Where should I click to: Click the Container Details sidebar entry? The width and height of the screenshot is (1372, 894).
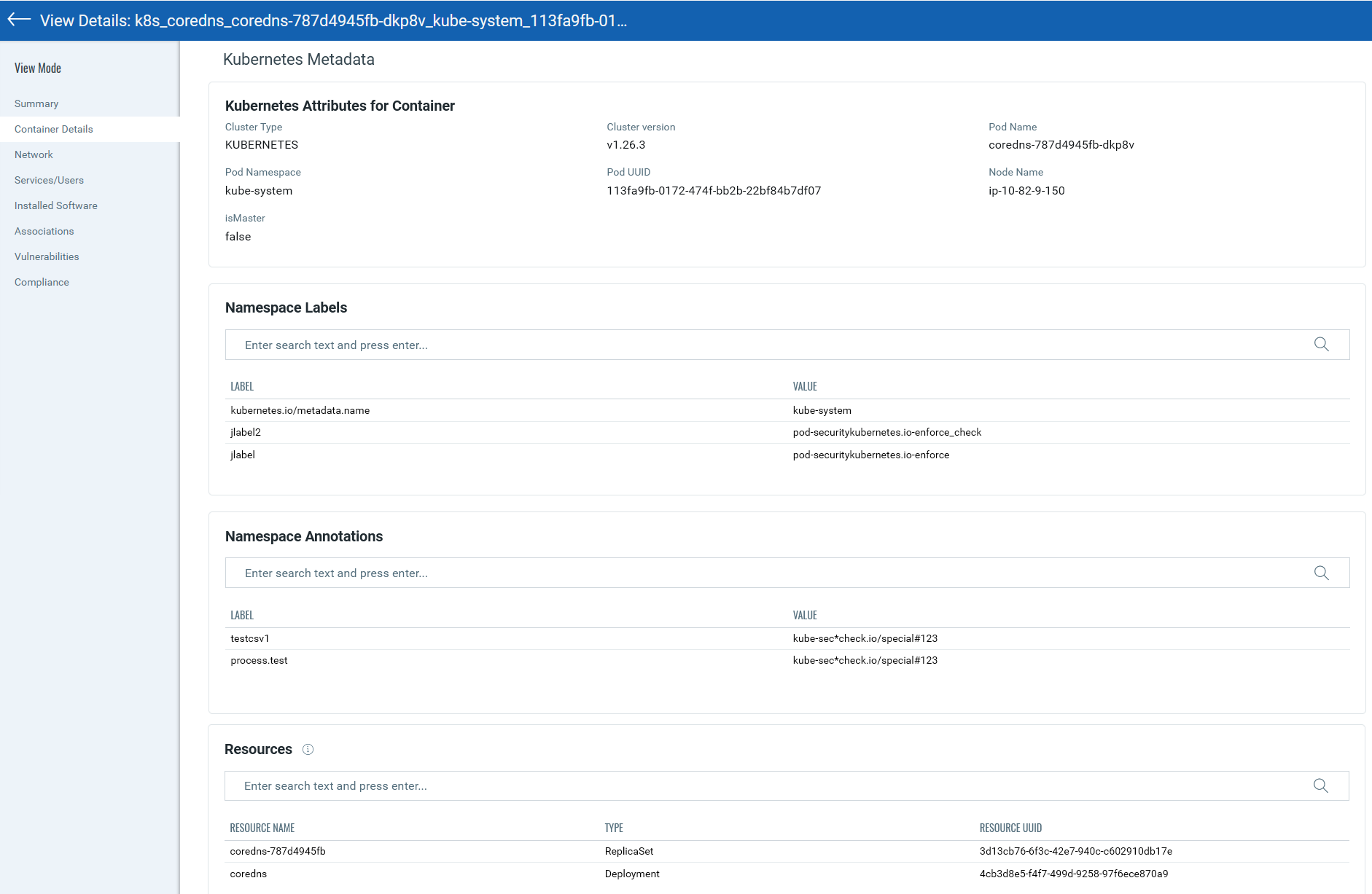(x=53, y=129)
